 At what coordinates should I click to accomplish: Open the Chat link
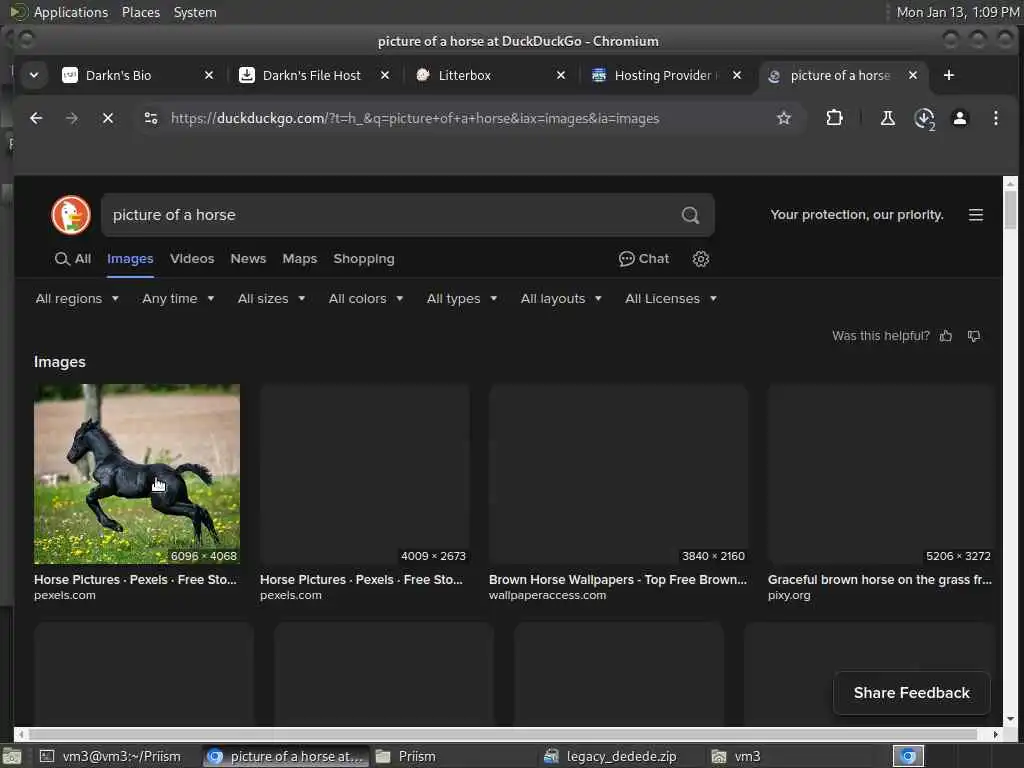tap(644, 259)
